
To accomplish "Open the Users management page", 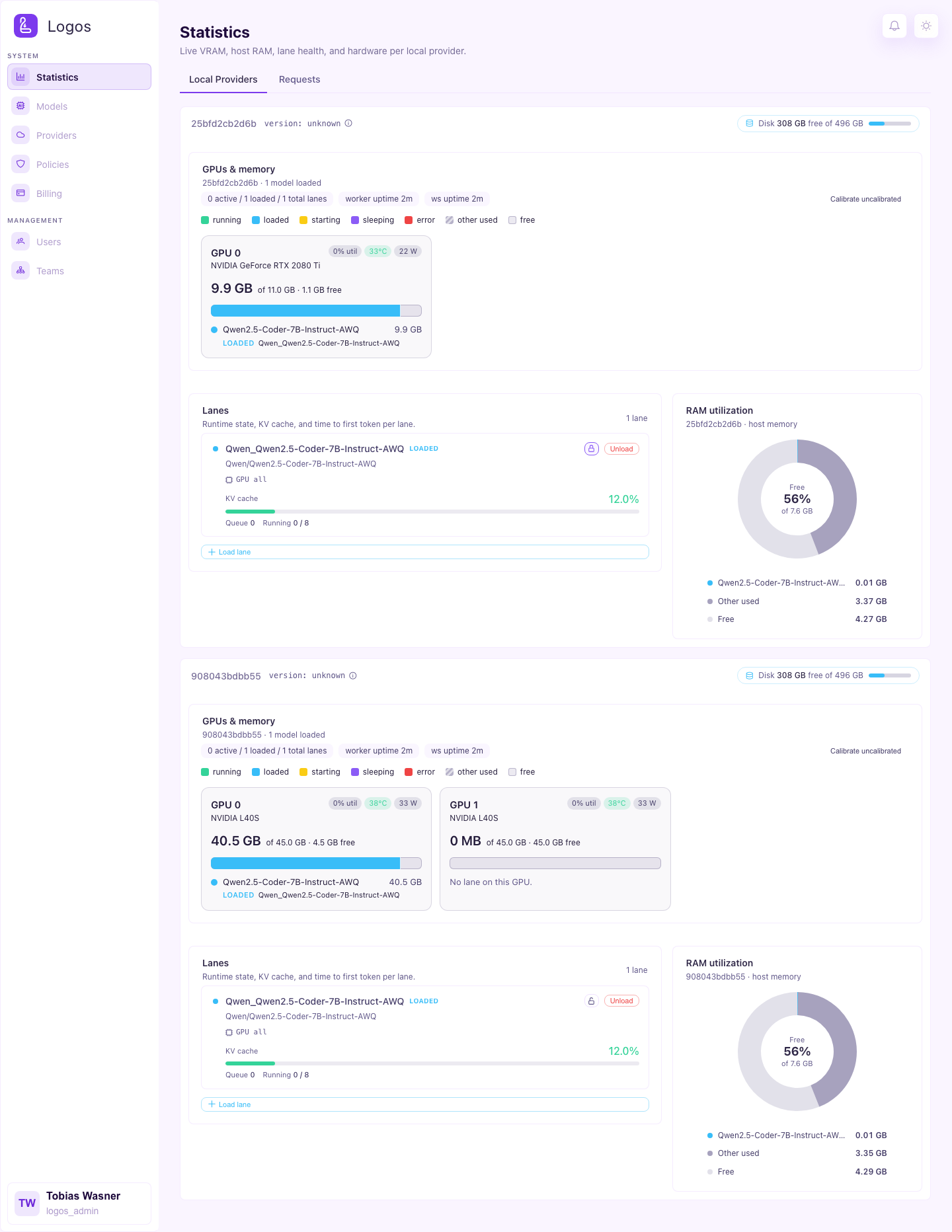I will [79, 242].
